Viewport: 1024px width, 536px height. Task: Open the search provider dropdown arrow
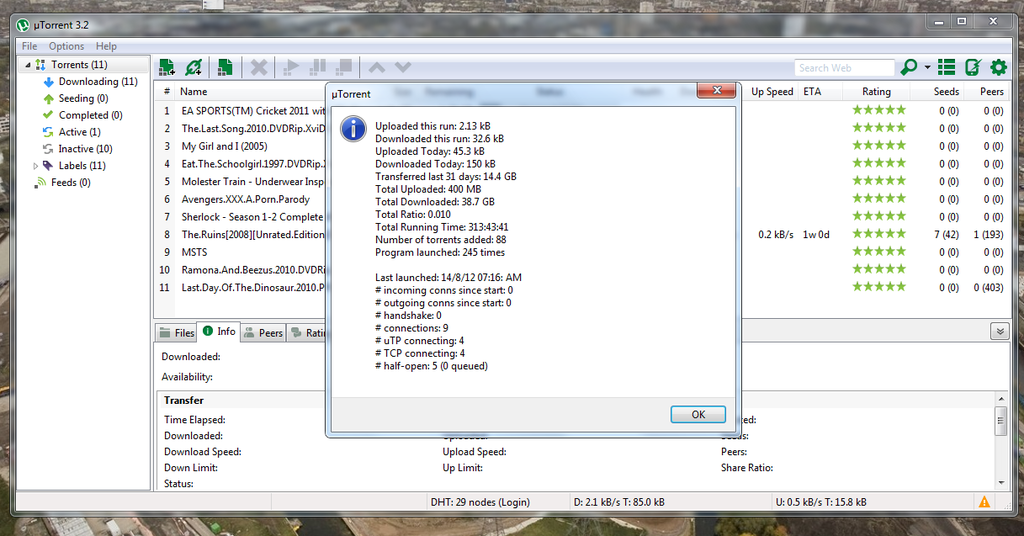927,67
